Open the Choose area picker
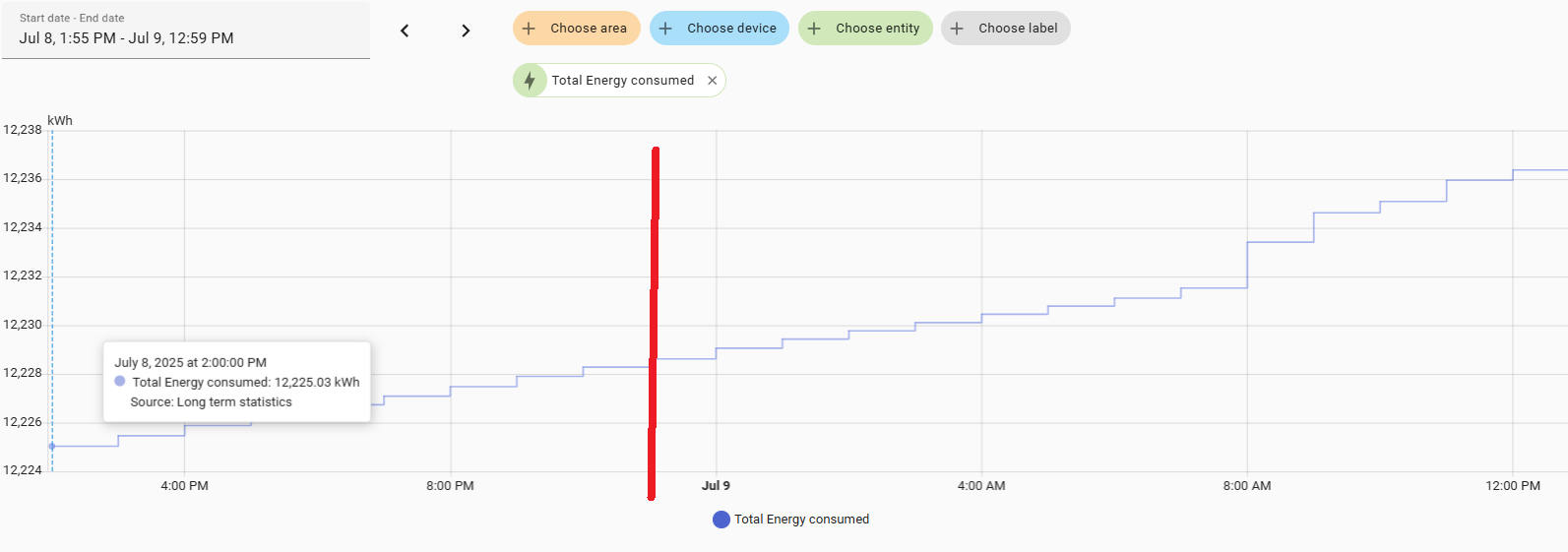 coord(577,29)
